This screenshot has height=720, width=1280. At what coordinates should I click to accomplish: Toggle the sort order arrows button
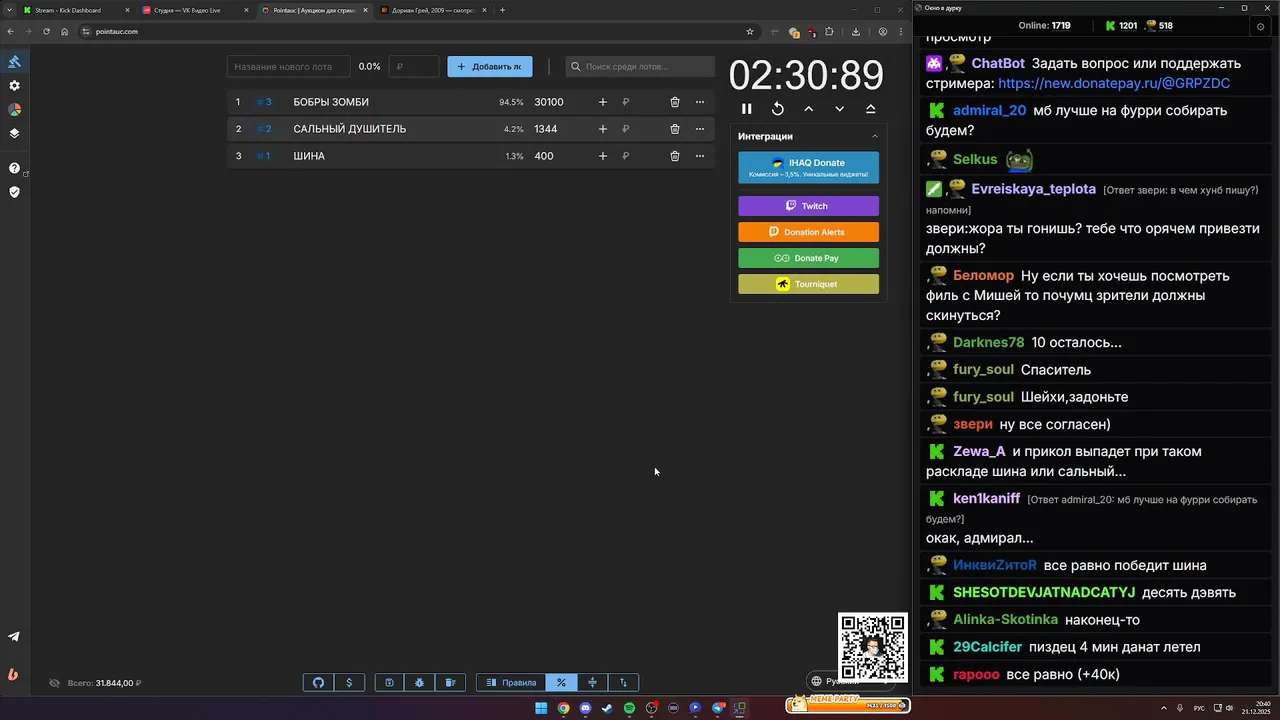click(x=623, y=683)
